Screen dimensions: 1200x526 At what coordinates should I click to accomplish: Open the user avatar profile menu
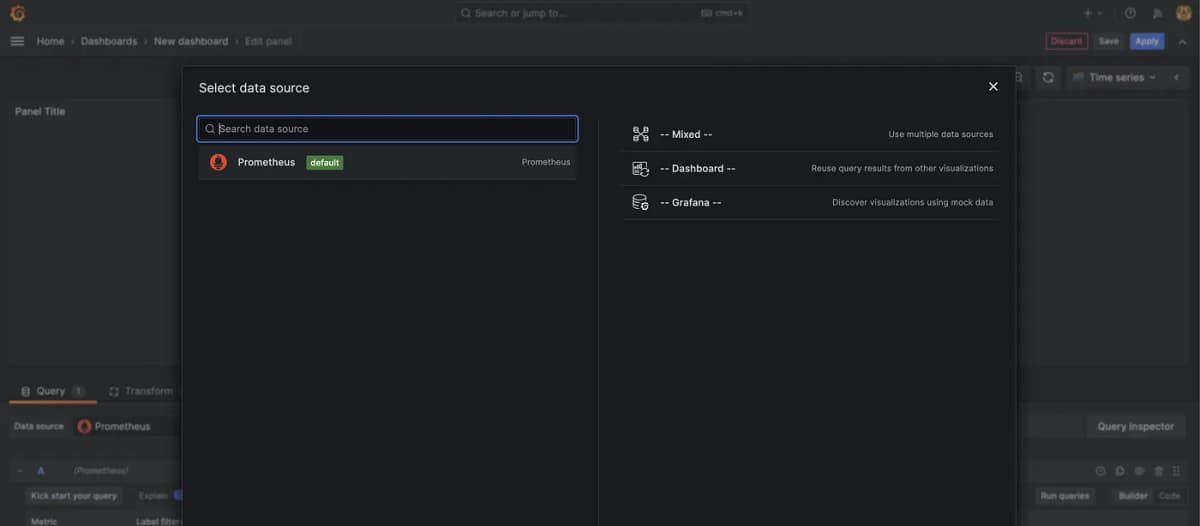(1184, 13)
